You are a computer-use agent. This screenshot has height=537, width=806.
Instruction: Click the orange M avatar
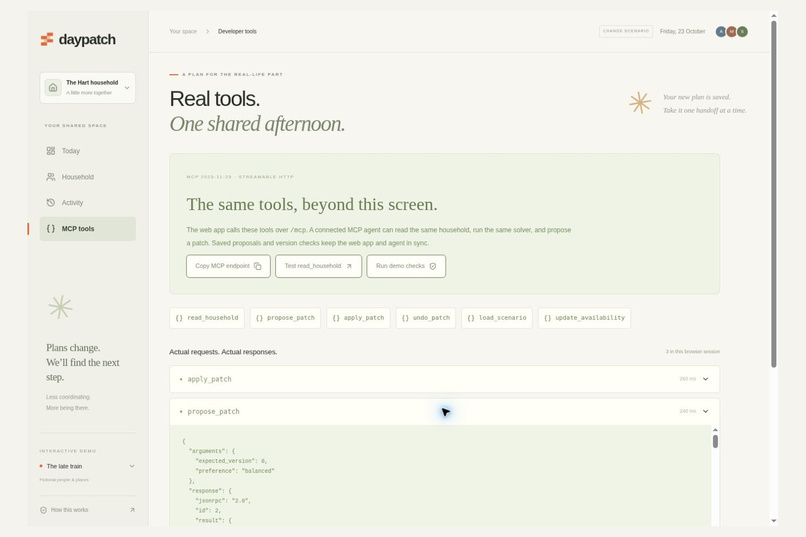(731, 32)
